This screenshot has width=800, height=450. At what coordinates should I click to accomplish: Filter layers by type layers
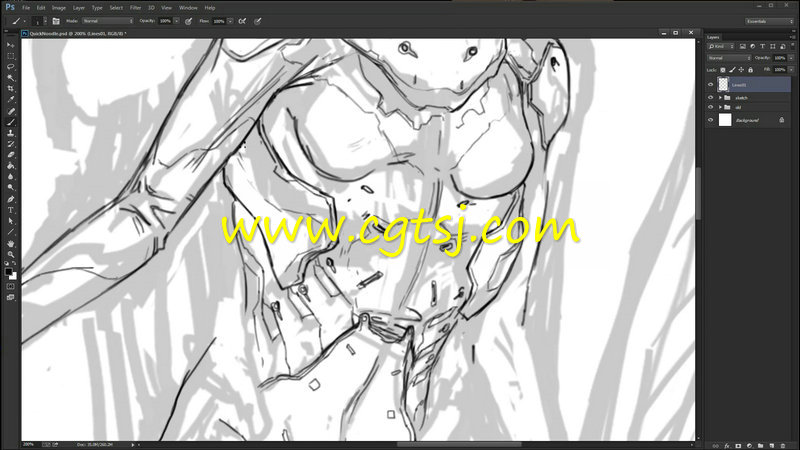click(x=763, y=46)
